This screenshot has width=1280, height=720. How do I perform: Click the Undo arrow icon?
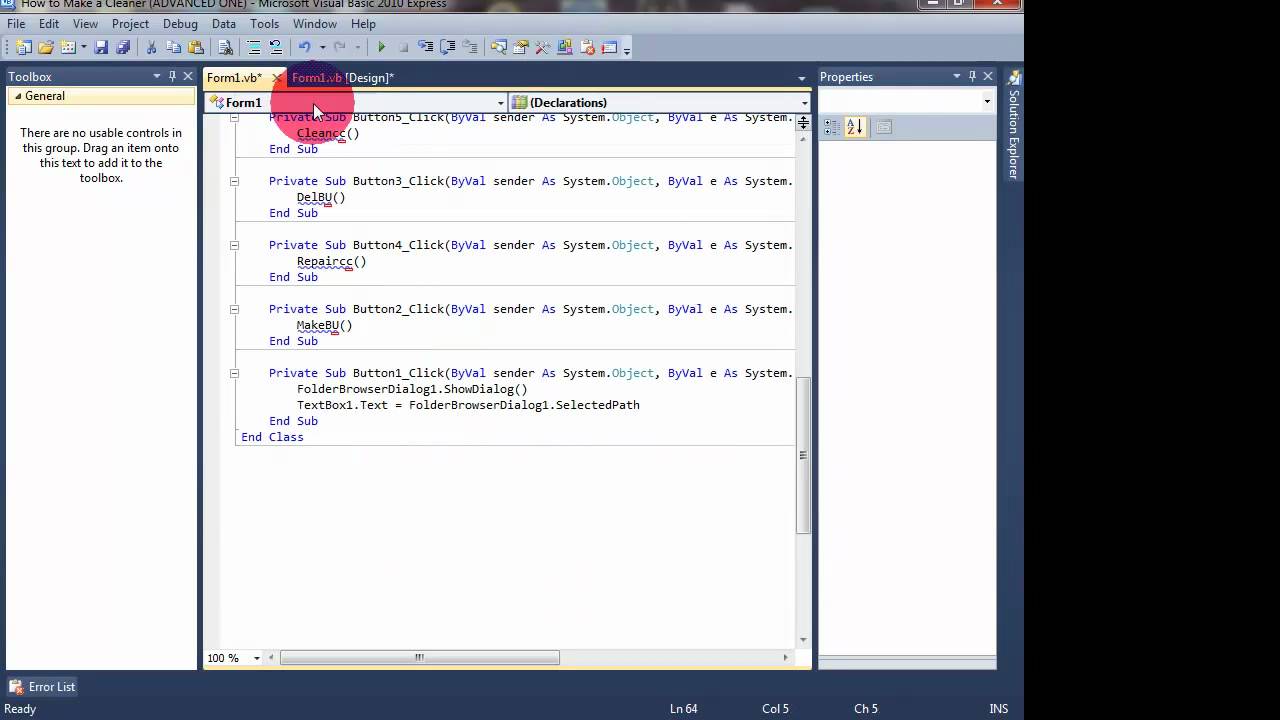click(x=304, y=47)
